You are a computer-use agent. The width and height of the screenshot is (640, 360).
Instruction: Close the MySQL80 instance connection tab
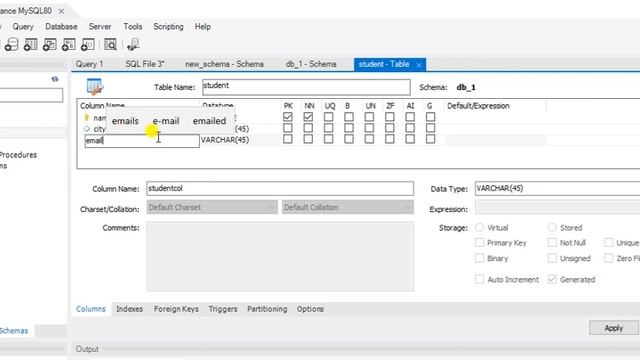[x=61, y=11]
